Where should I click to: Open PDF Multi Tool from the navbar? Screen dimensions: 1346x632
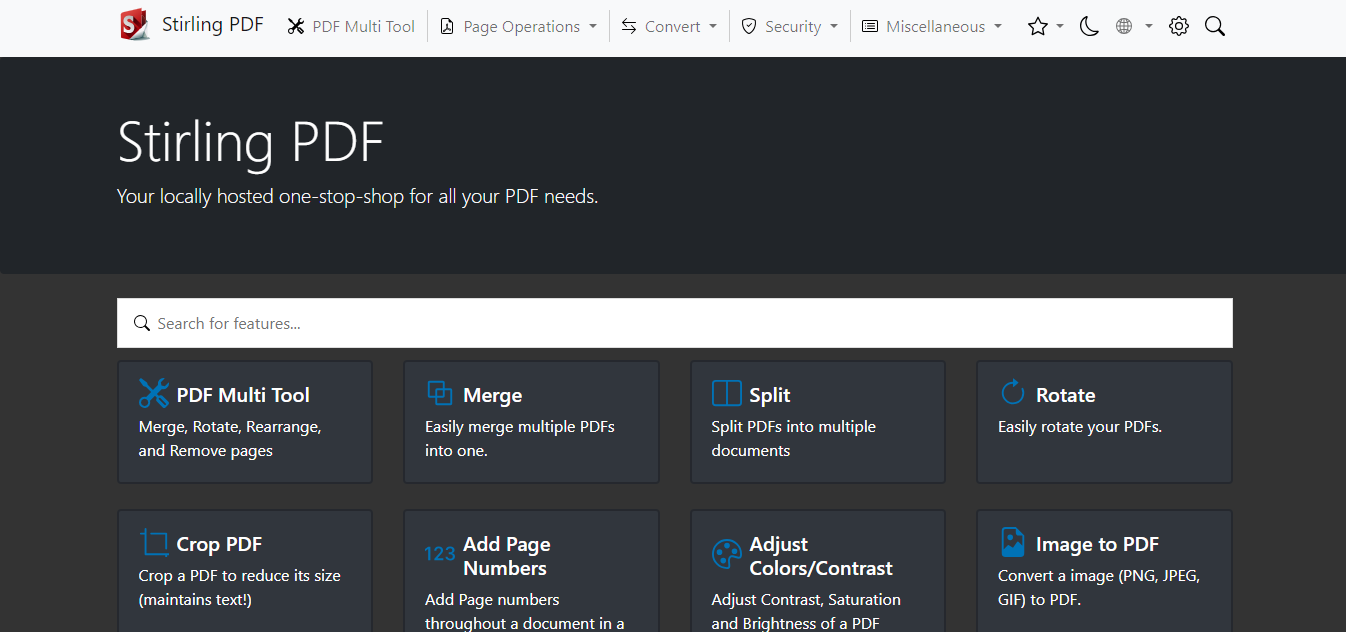pyautogui.click(x=351, y=27)
